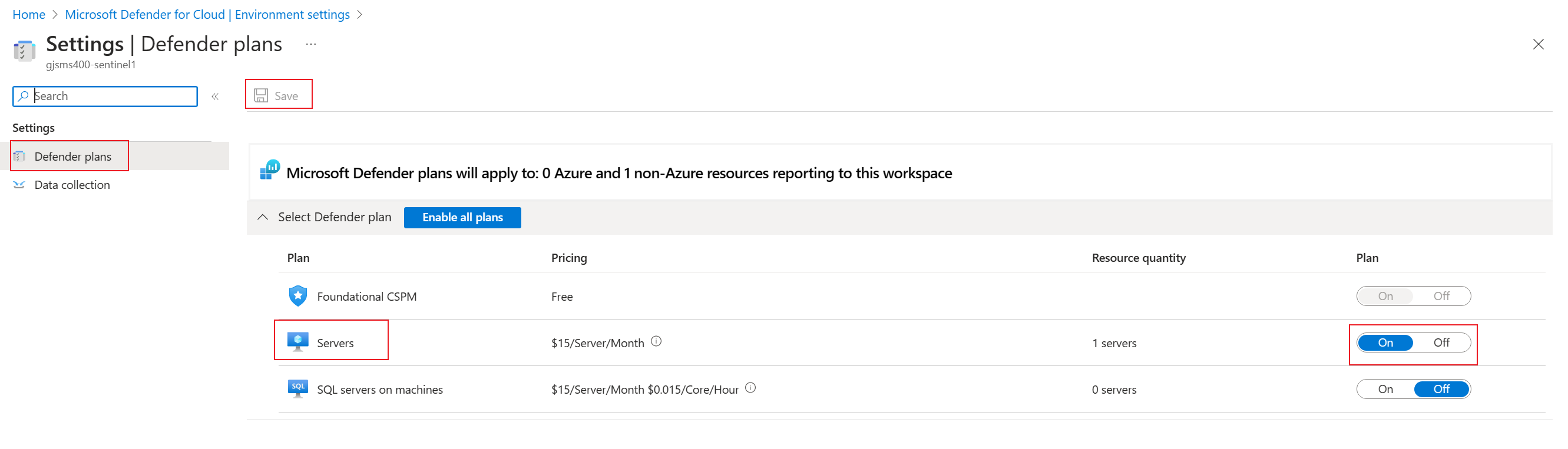Click the settings page header icon
Image resolution: width=1568 pixels, height=449 pixels.
(x=24, y=51)
